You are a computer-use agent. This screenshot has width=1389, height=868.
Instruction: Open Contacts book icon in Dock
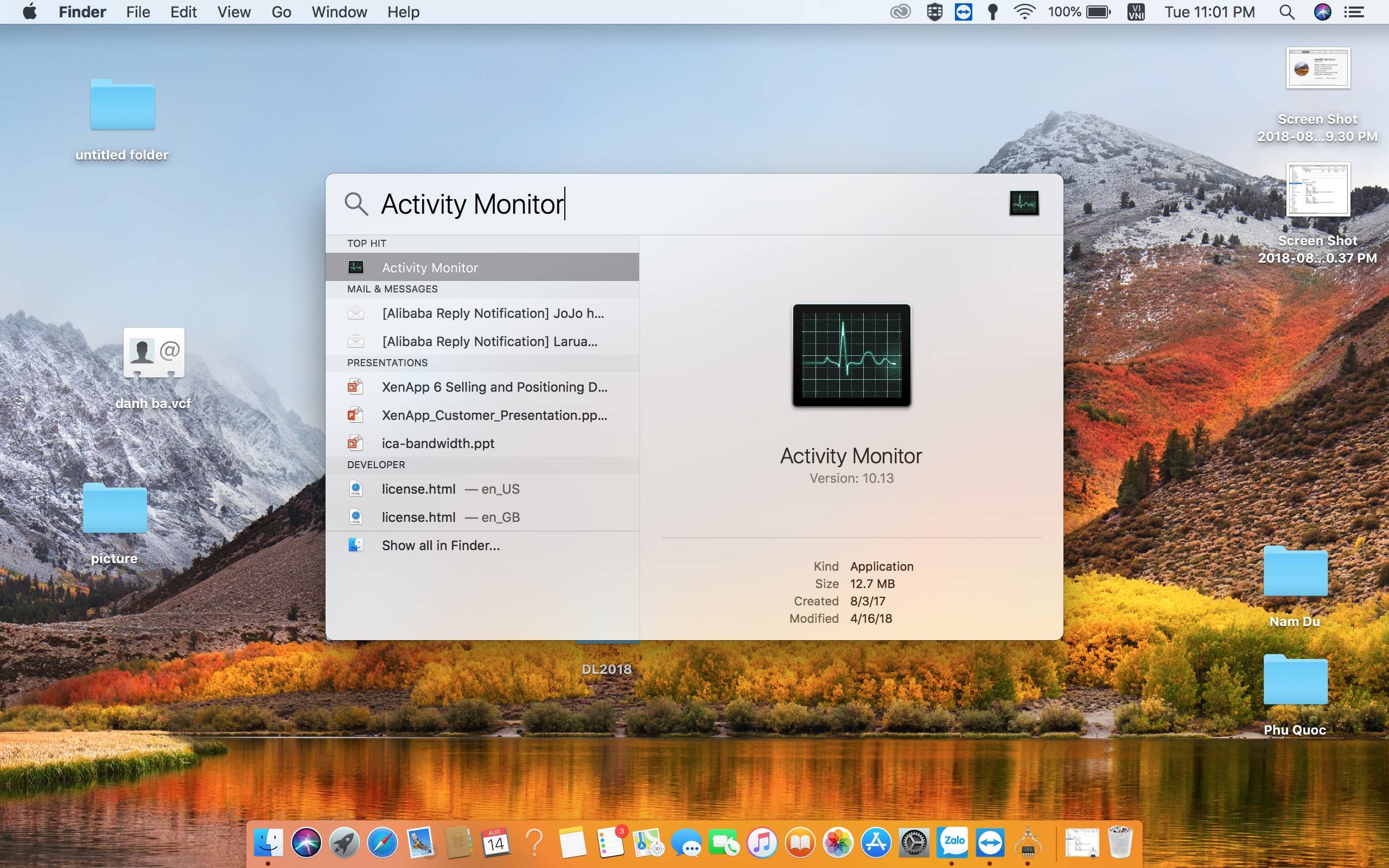tap(458, 842)
